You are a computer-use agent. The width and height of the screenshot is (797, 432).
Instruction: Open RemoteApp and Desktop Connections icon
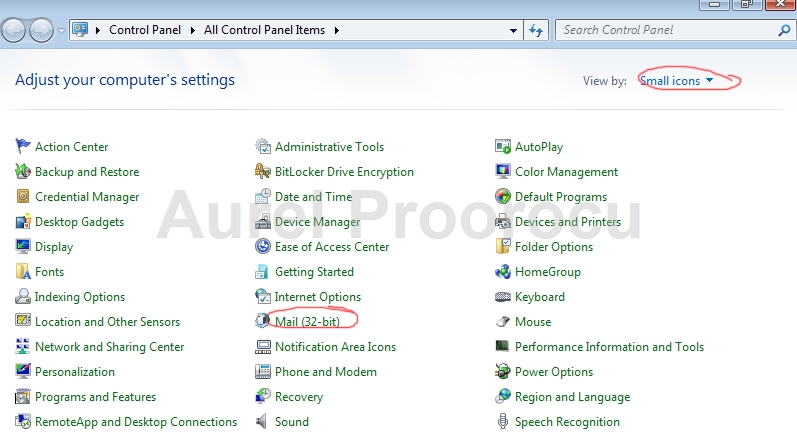point(23,421)
